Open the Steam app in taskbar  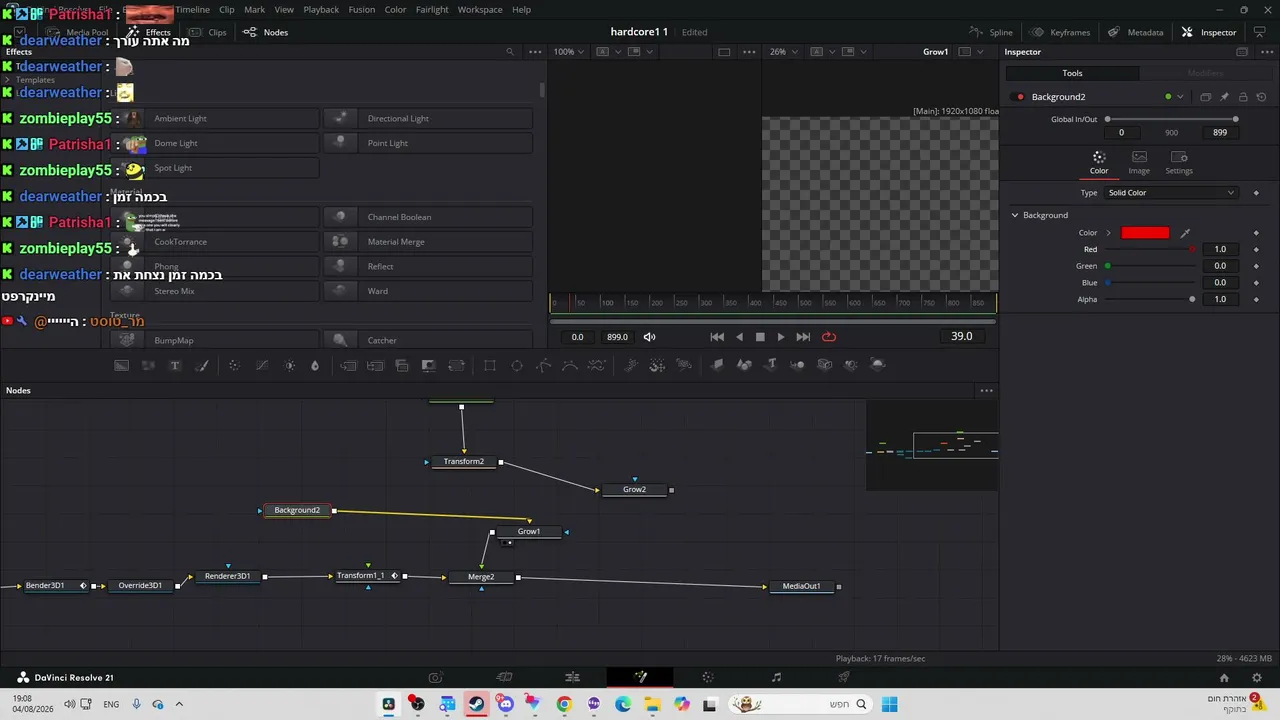(x=476, y=704)
